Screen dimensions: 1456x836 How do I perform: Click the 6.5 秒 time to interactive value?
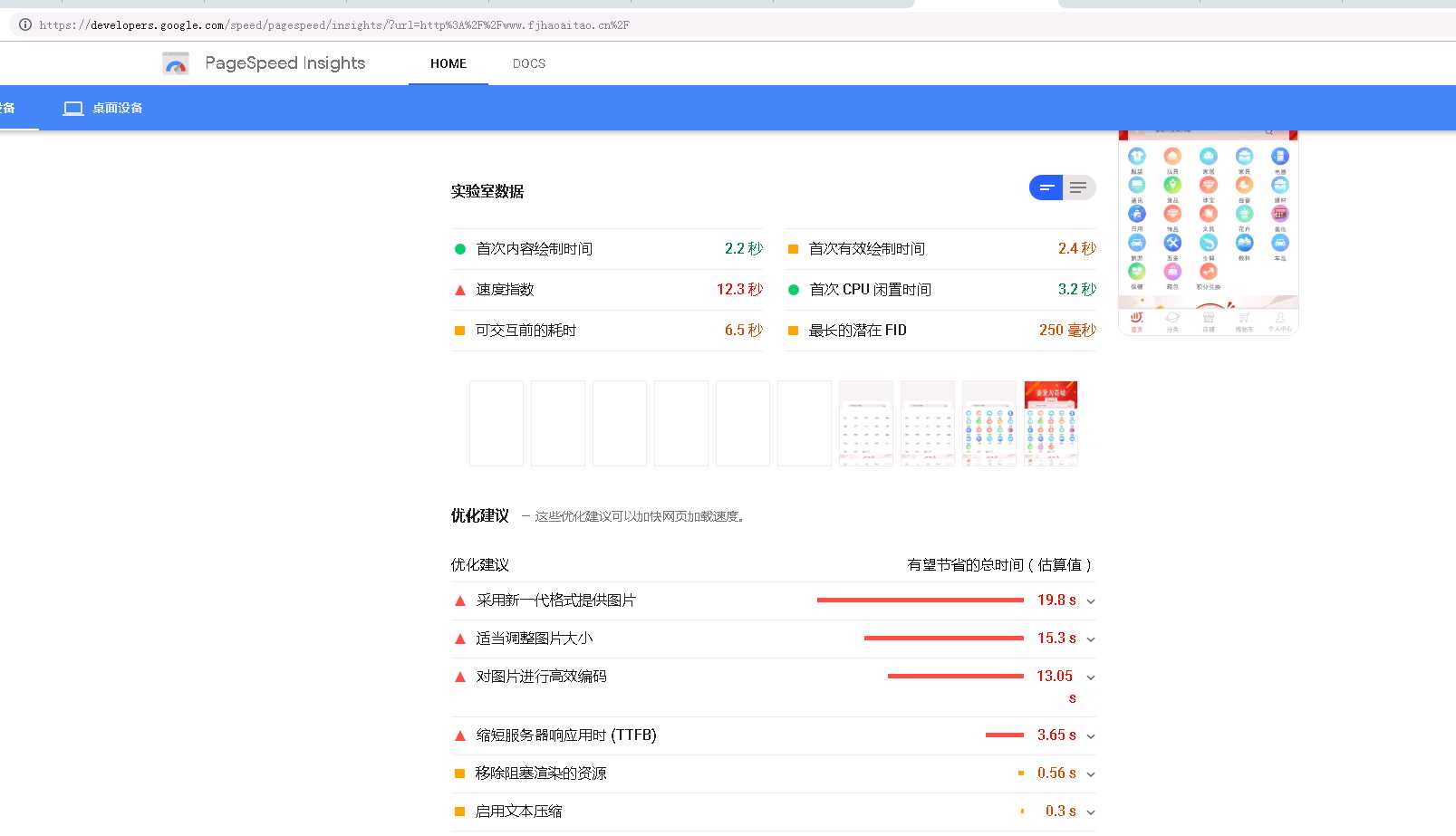[744, 331]
